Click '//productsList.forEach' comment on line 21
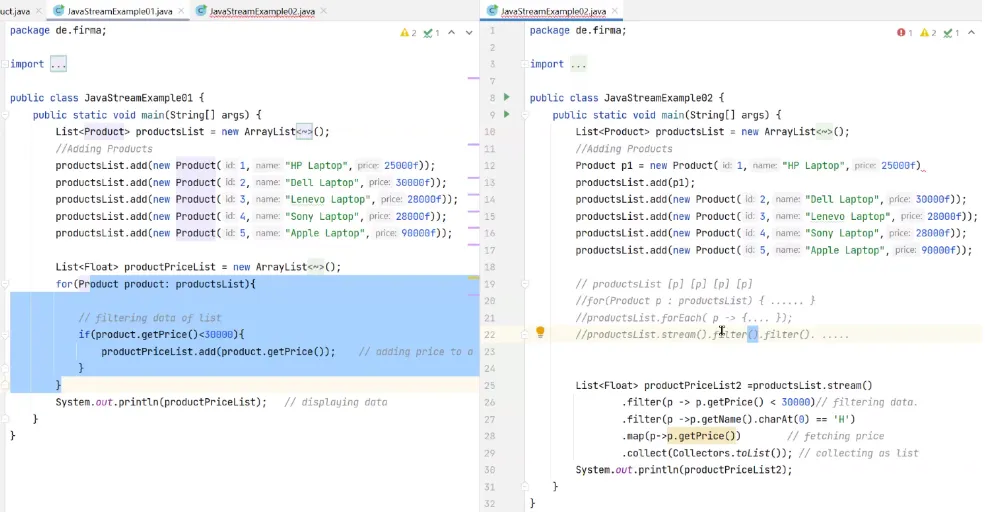Image resolution: width=985 pixels, height=512 pixels. (636, 318)
